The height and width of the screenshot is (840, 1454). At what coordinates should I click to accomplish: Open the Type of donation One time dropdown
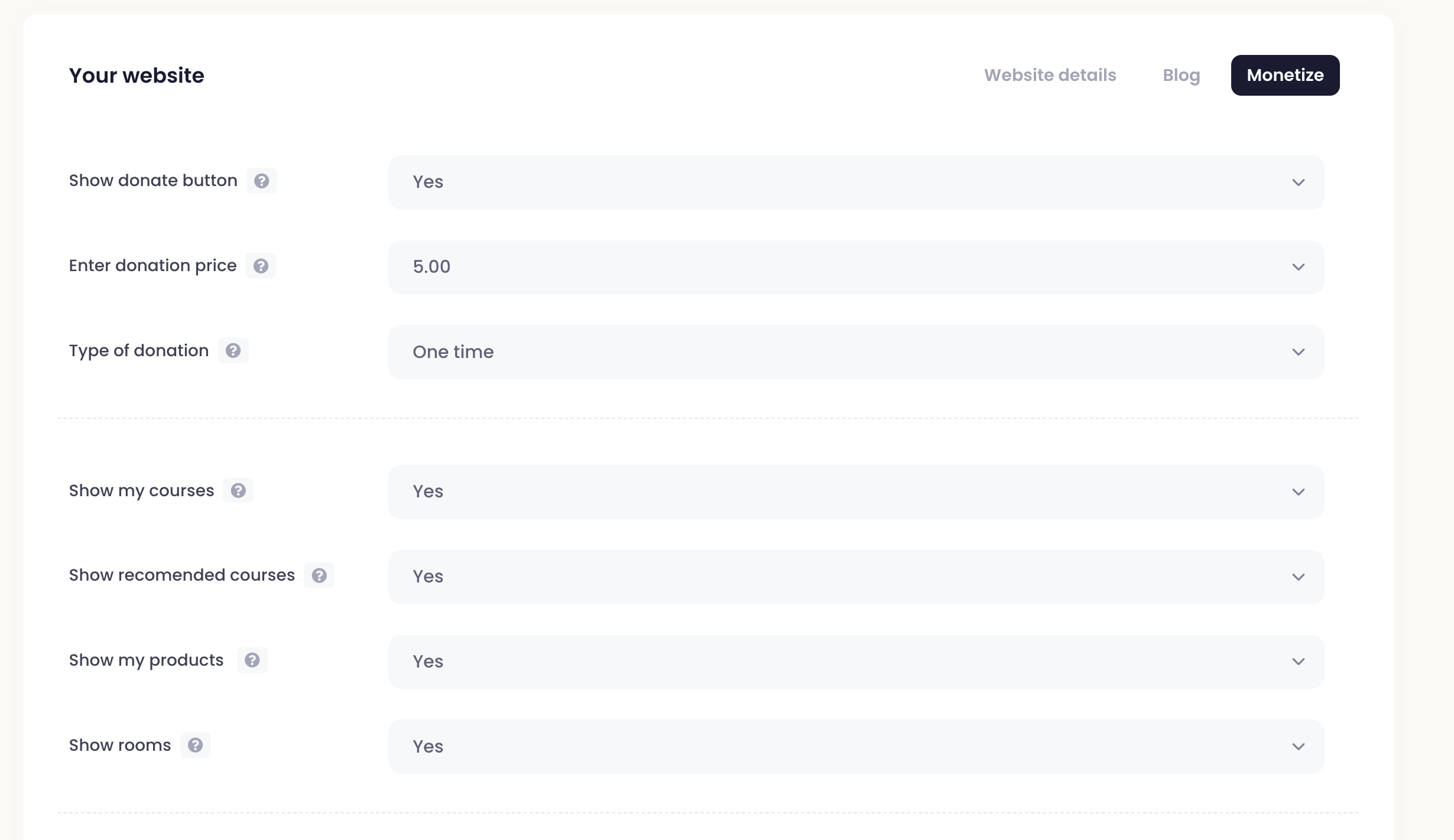855,352
